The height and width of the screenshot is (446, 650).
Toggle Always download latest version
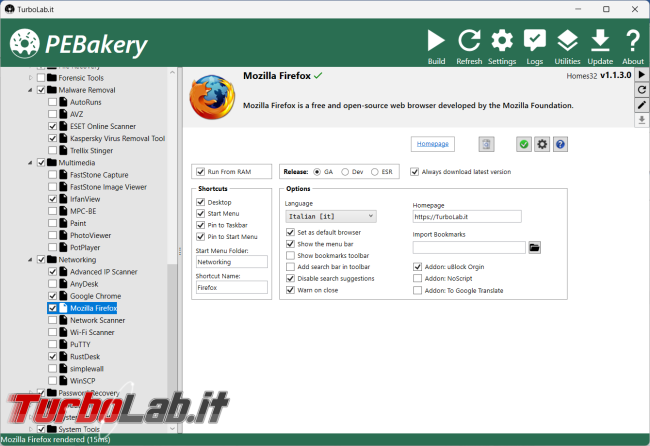[415, 172]
